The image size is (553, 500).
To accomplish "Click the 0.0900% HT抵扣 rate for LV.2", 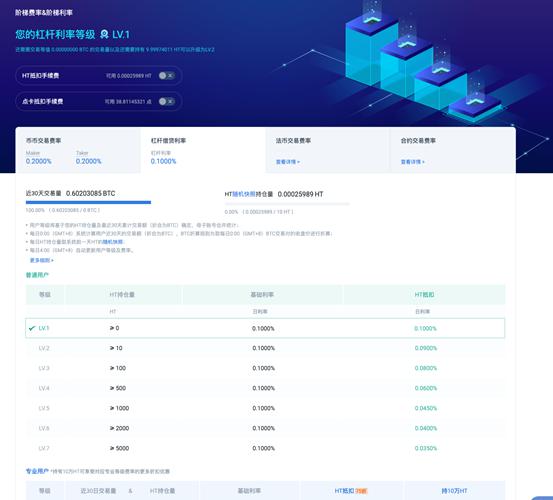I will click(x=426, y=348).
